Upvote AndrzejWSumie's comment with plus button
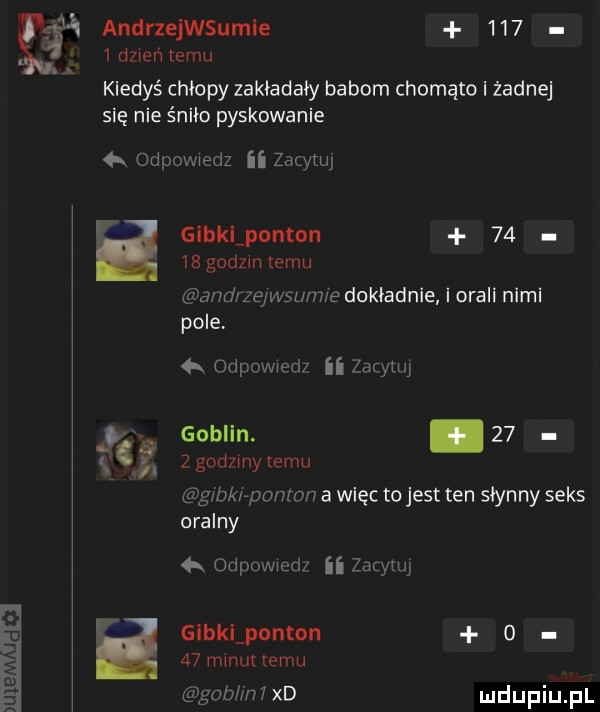This screenshot has height=712, width=600. tap(451, 30)
